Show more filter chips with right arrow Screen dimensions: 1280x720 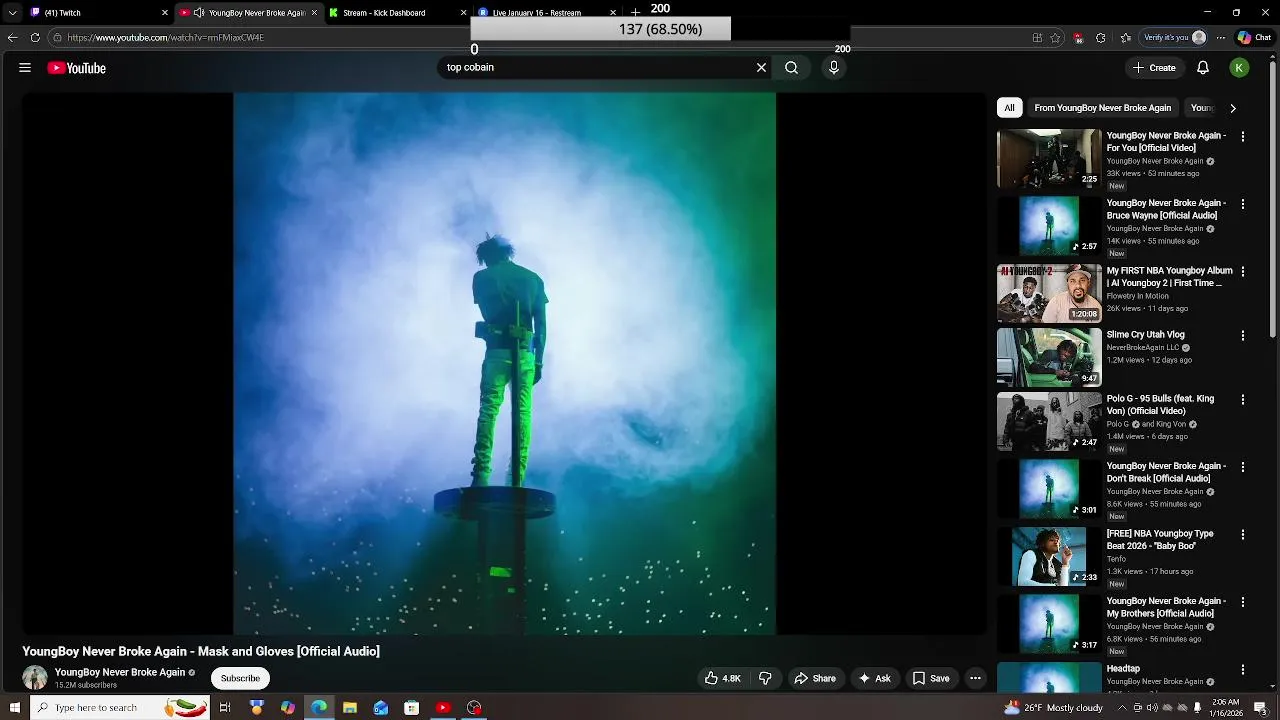click(1233, 108)
